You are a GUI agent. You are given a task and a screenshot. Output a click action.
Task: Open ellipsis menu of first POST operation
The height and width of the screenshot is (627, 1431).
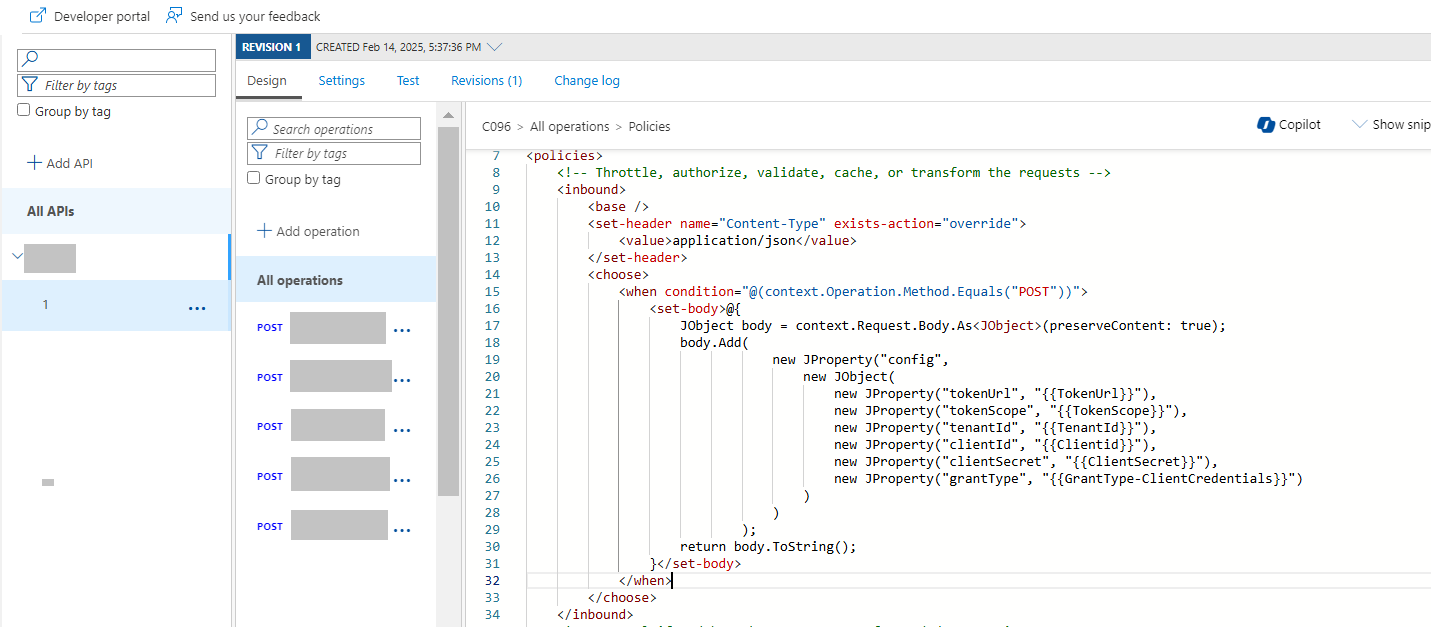click(402, 330)
